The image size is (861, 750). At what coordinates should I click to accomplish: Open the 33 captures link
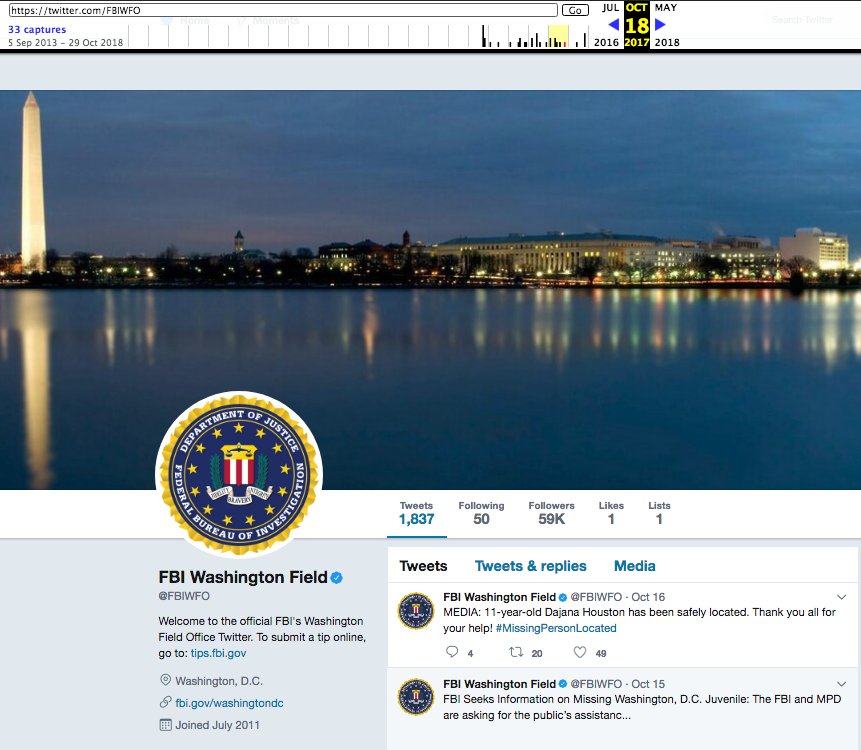[37, 30]
